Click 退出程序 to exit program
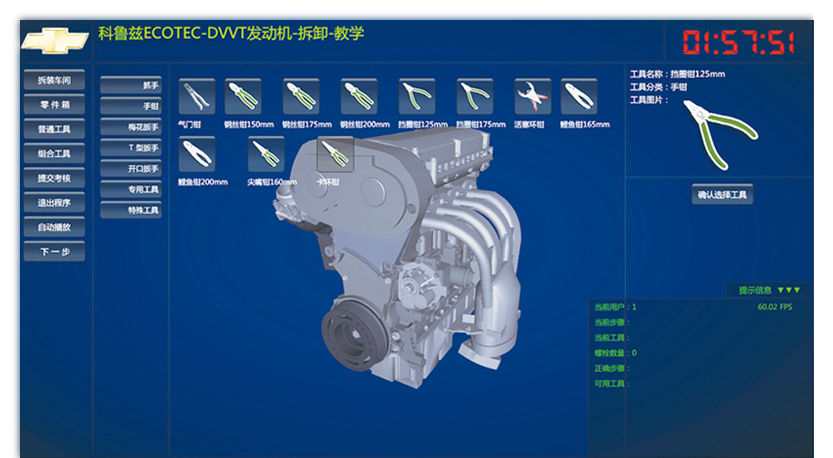The image size is (833, 458). (54, 202)
